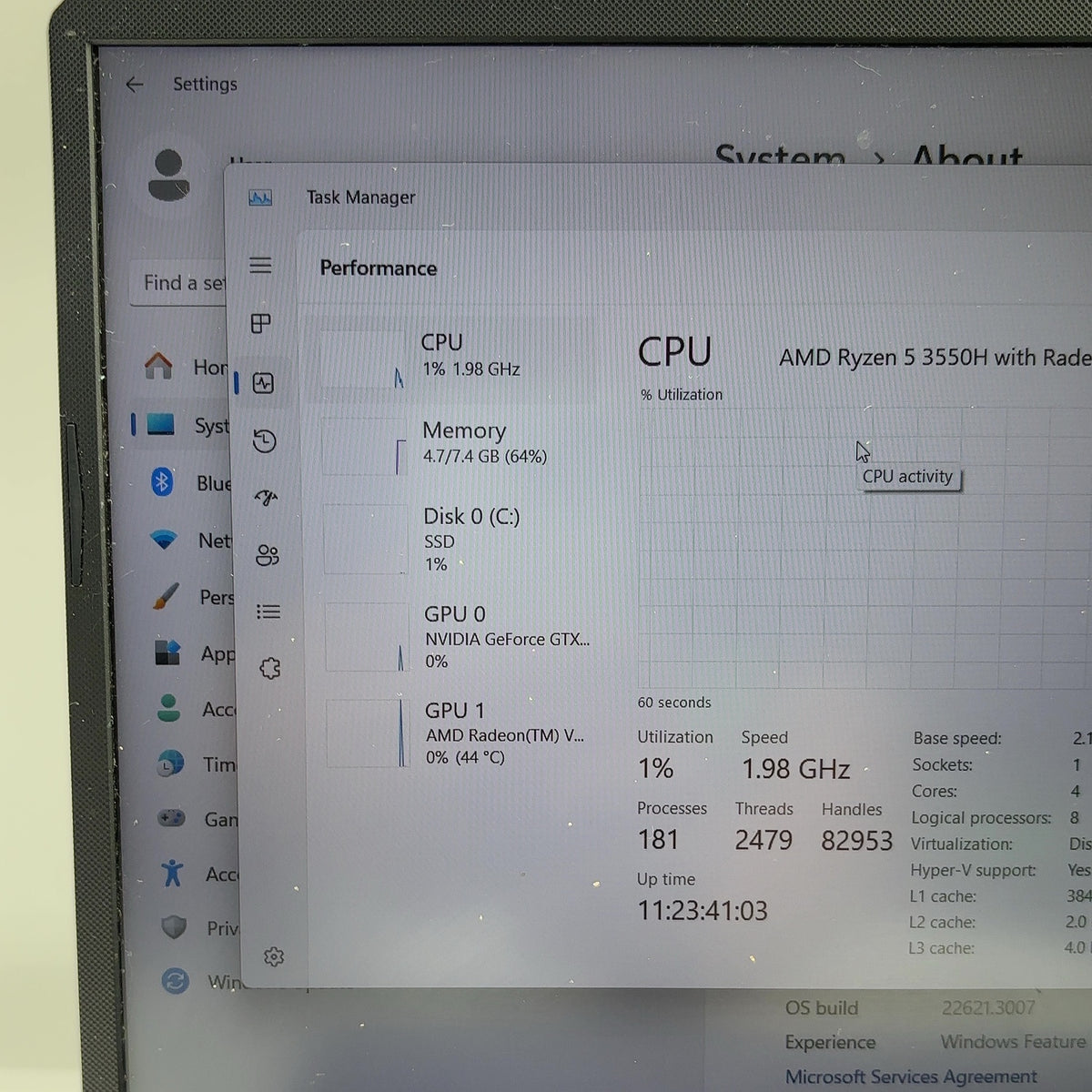Click the Settings user avatar

point(168,176)
